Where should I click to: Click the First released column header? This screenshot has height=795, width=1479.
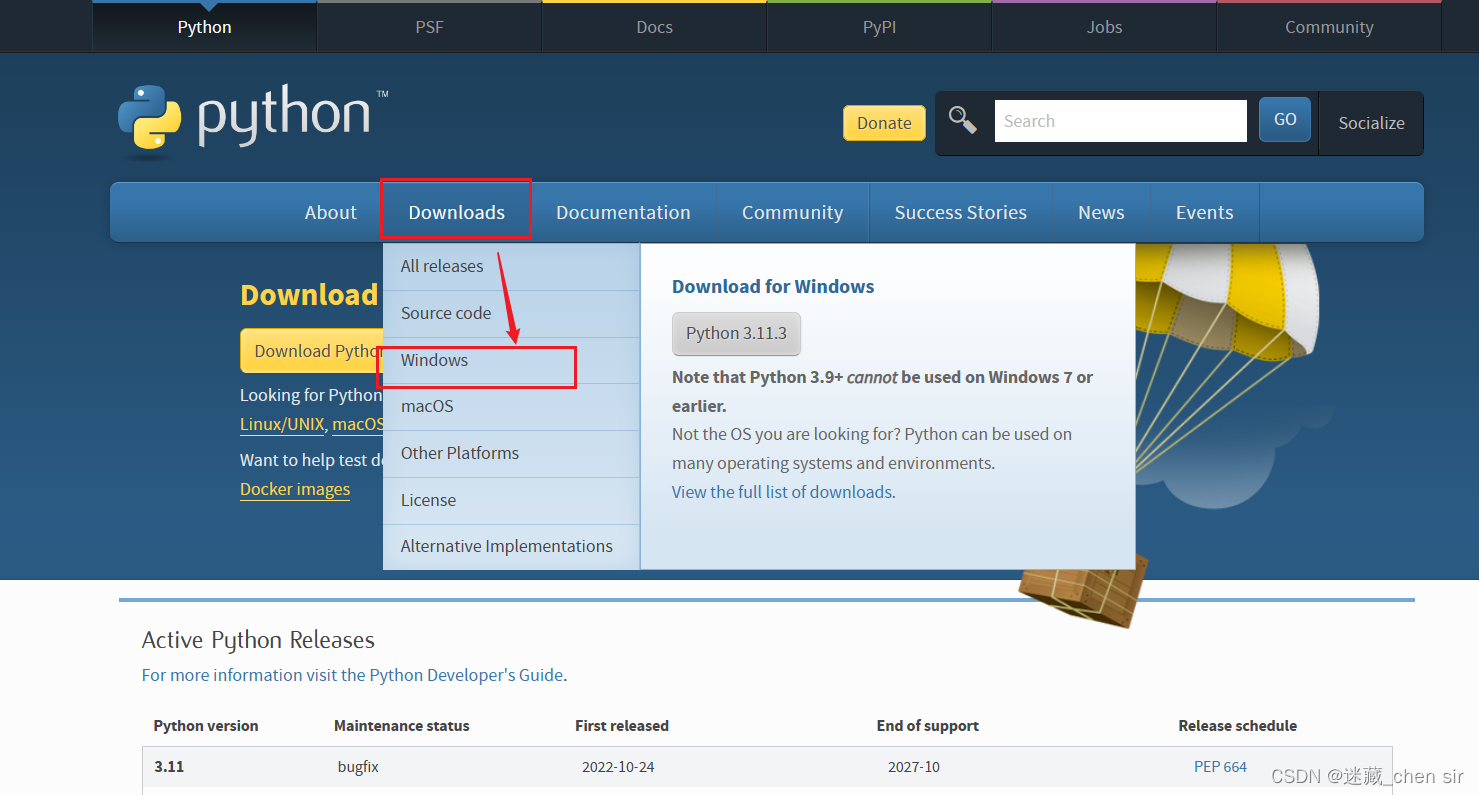(x=622, y=726)
